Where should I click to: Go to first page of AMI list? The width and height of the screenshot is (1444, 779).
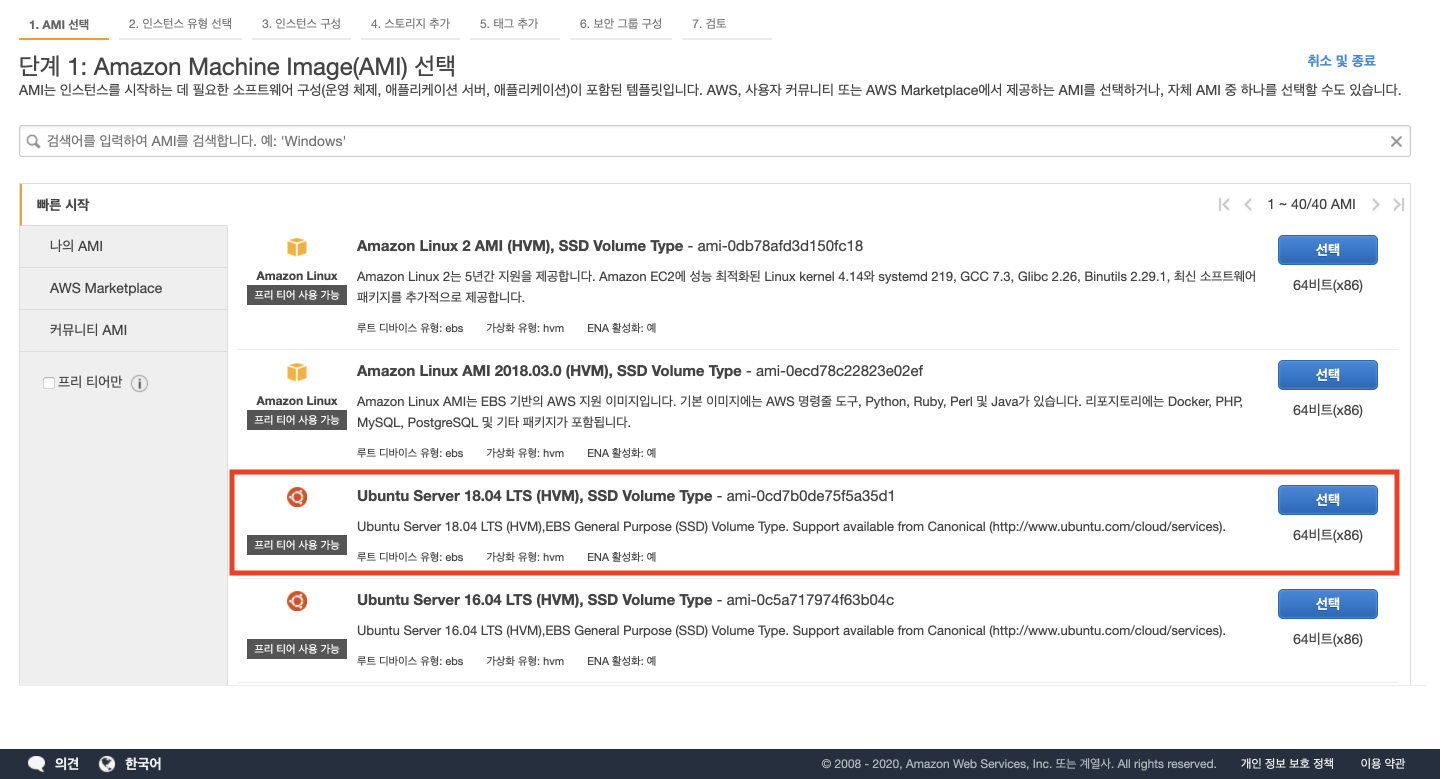(1224, 204)
